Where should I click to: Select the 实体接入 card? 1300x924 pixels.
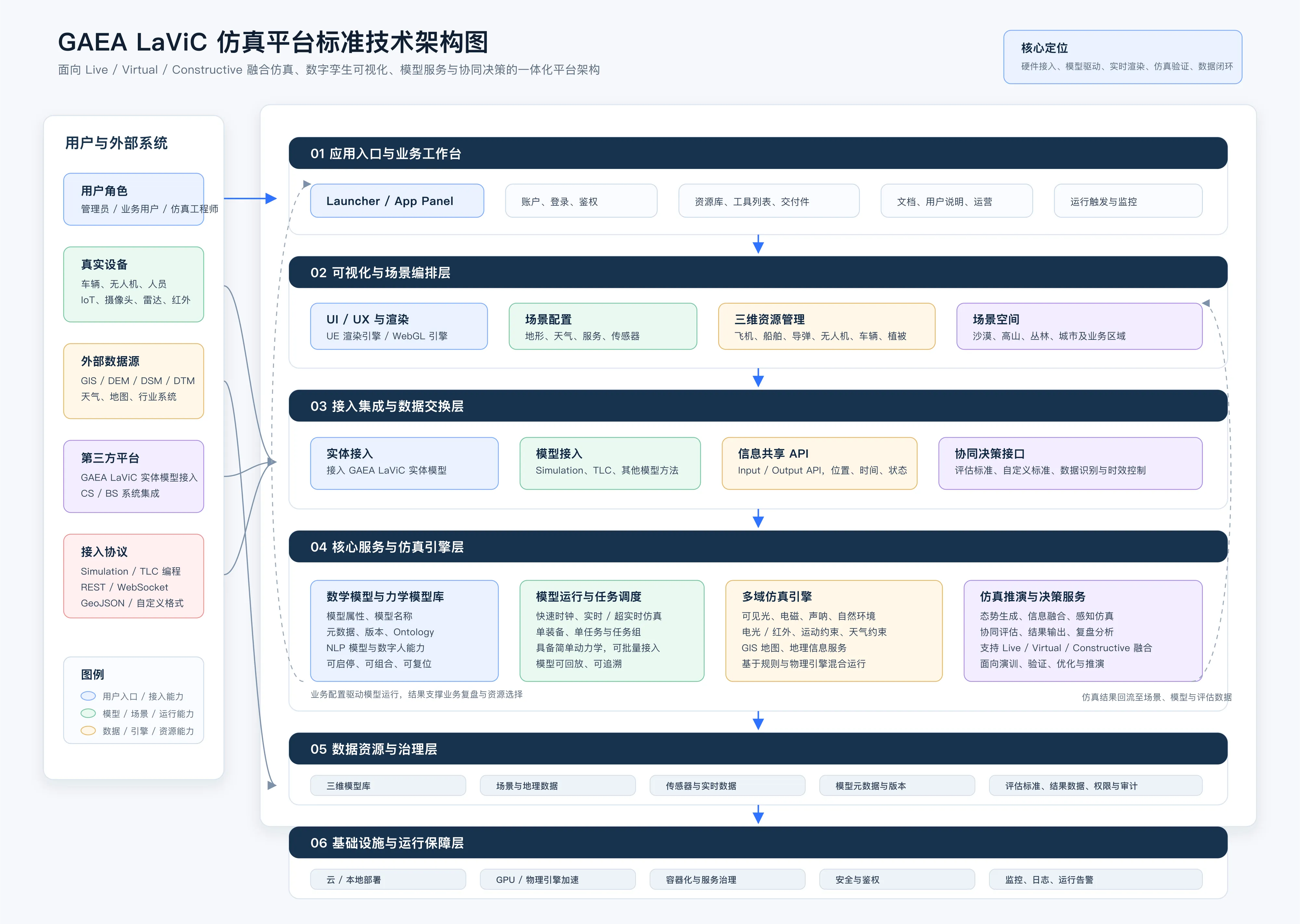404,463
